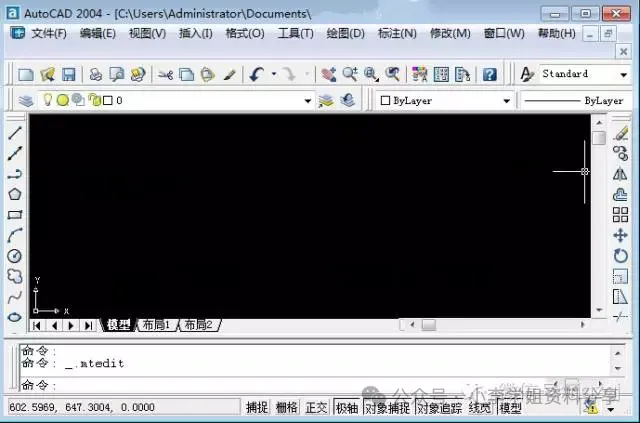
Task: Open the 绘图(D) menu
Action: tap(345, 33)
